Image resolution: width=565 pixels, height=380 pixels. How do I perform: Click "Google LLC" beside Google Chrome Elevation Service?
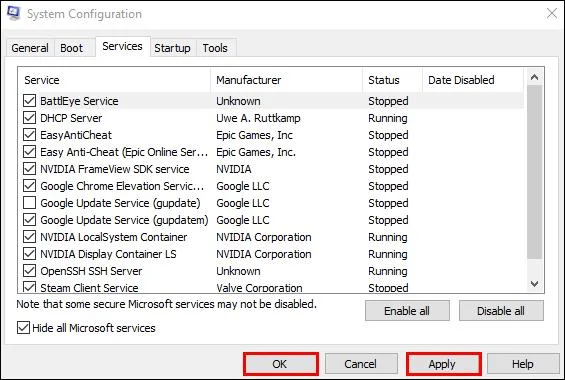tap(243, 186)
